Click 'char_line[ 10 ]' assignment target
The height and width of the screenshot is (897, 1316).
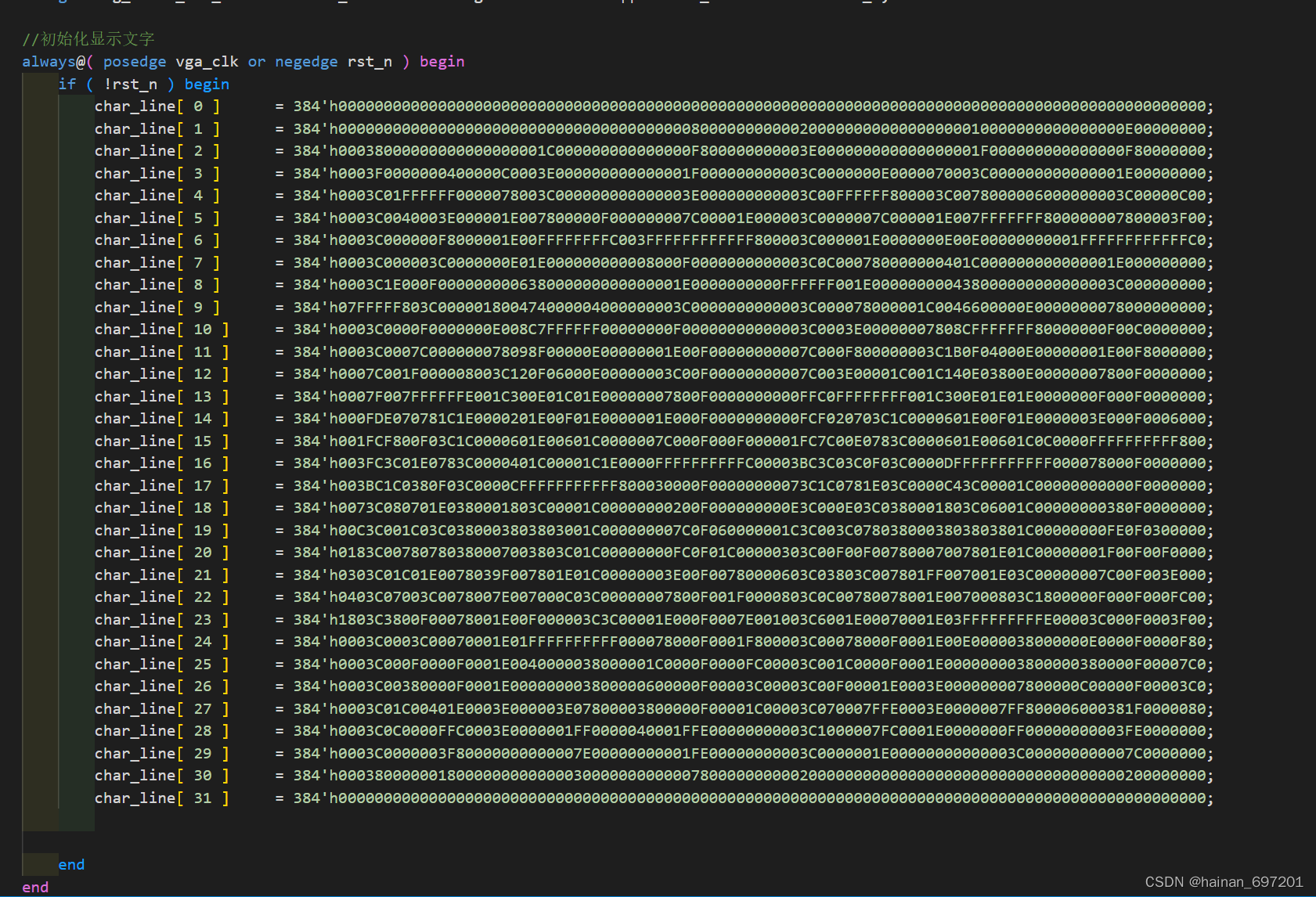point(162,330)
